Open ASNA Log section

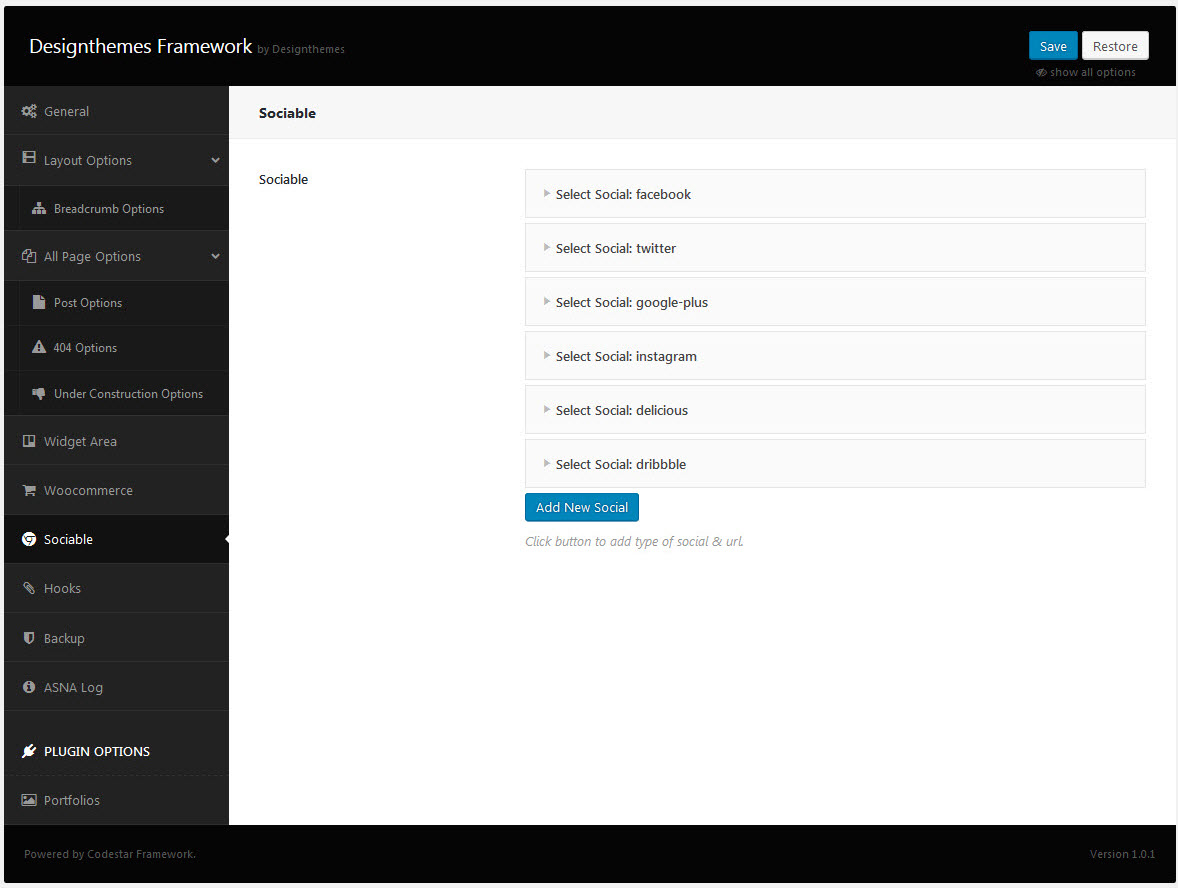116,687
